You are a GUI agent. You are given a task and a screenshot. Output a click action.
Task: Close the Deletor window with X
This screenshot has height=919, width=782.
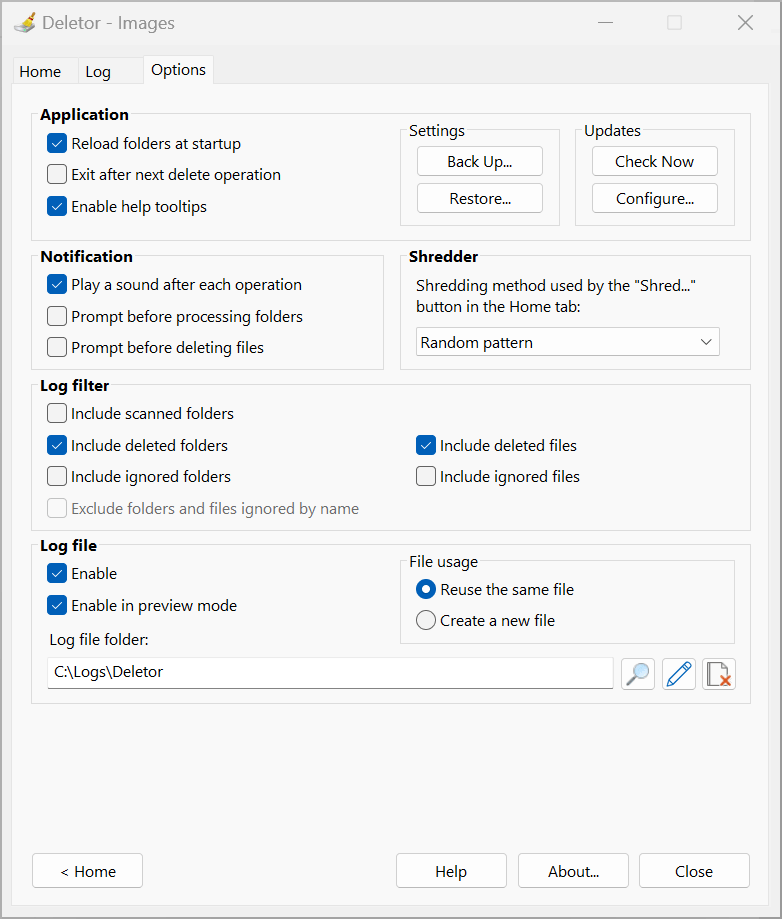[x=745, y=23]
